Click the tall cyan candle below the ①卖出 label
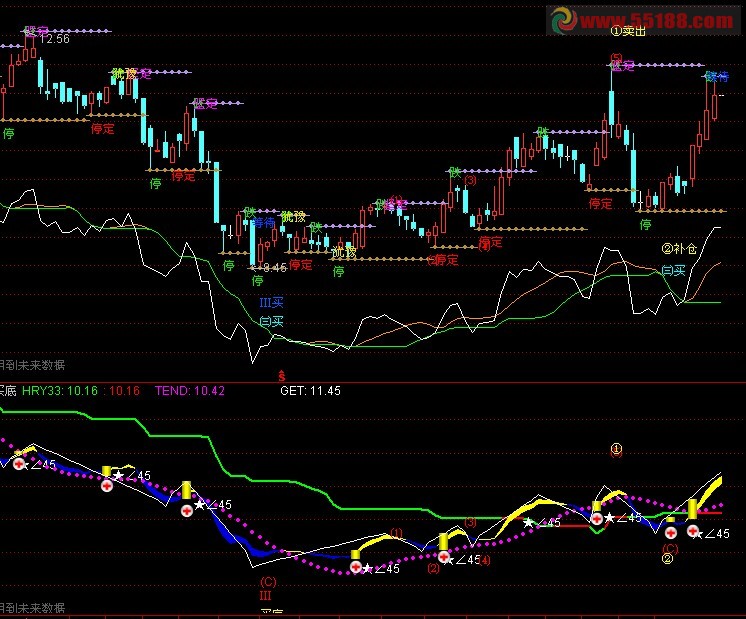Viewport: 746px width, 619px height. tap(611, 108)
